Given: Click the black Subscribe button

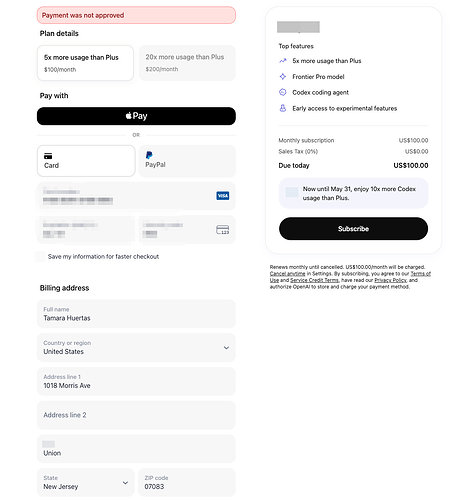Looking at the screenshot, I should (x=353, y=229).
